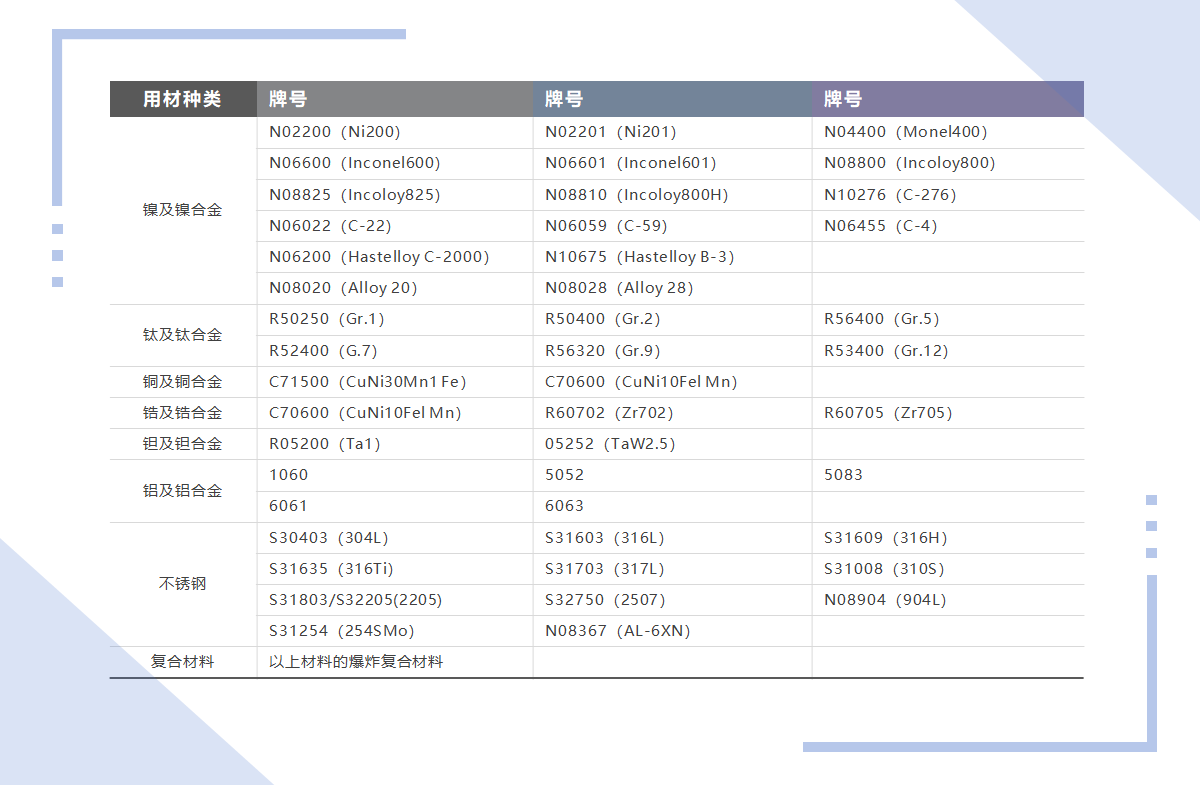This screenshot has height=785, width=1200.
Task: Select the 铜及铜合金 category cell
Action: pos(183,382)
